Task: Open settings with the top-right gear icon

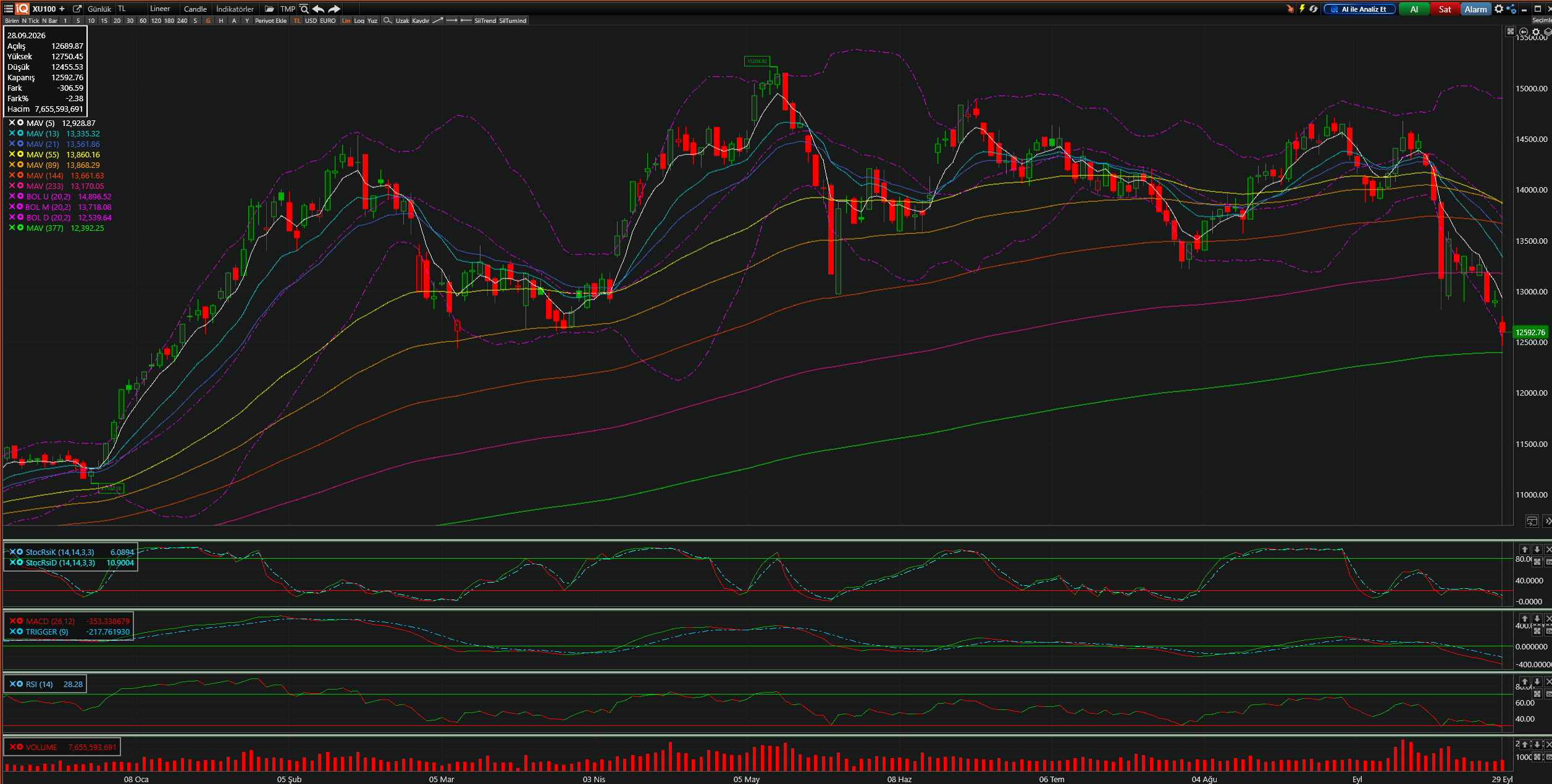Action: [1499, 9]
